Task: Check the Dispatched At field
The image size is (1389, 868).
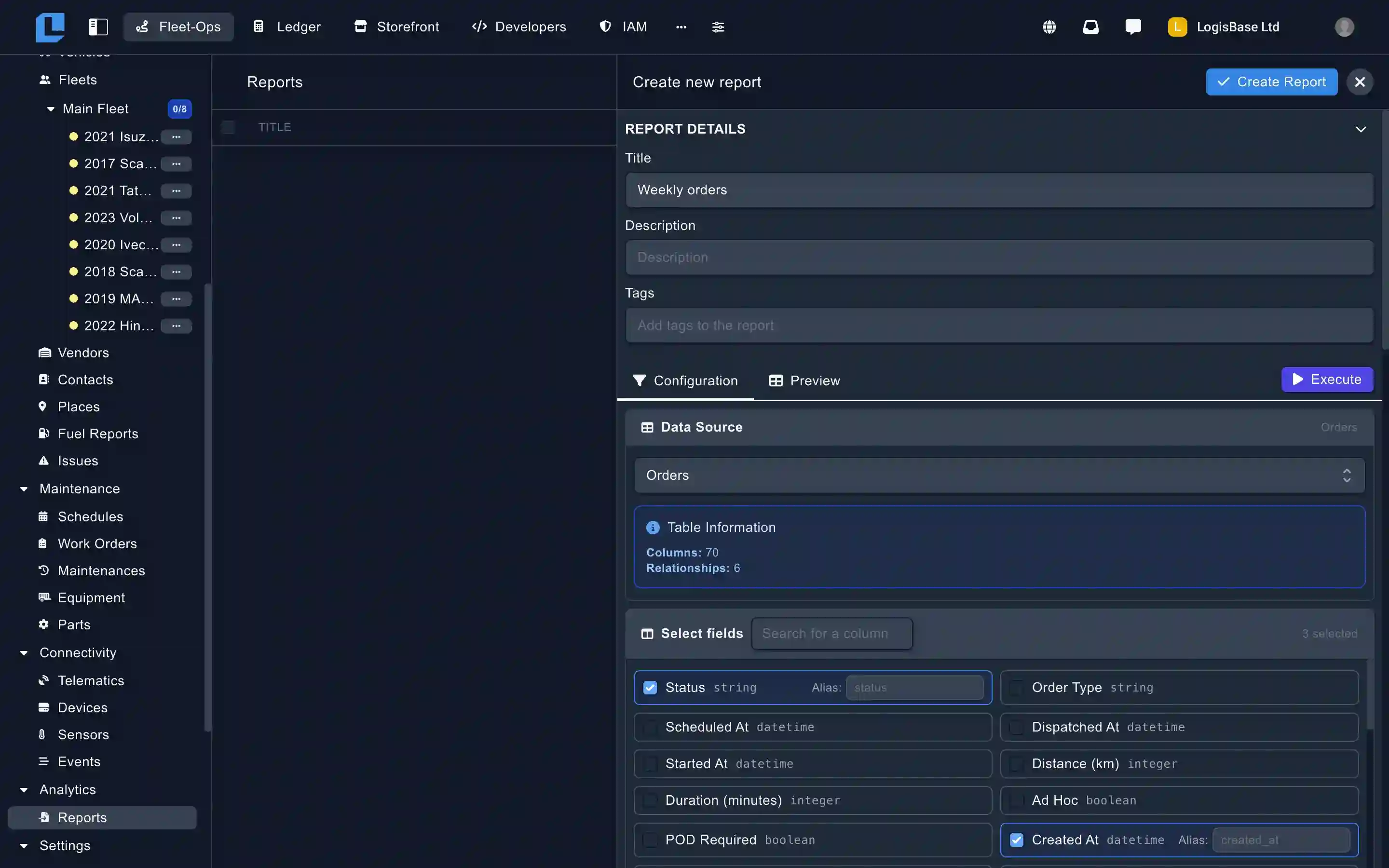Action: click(1016, 727)
